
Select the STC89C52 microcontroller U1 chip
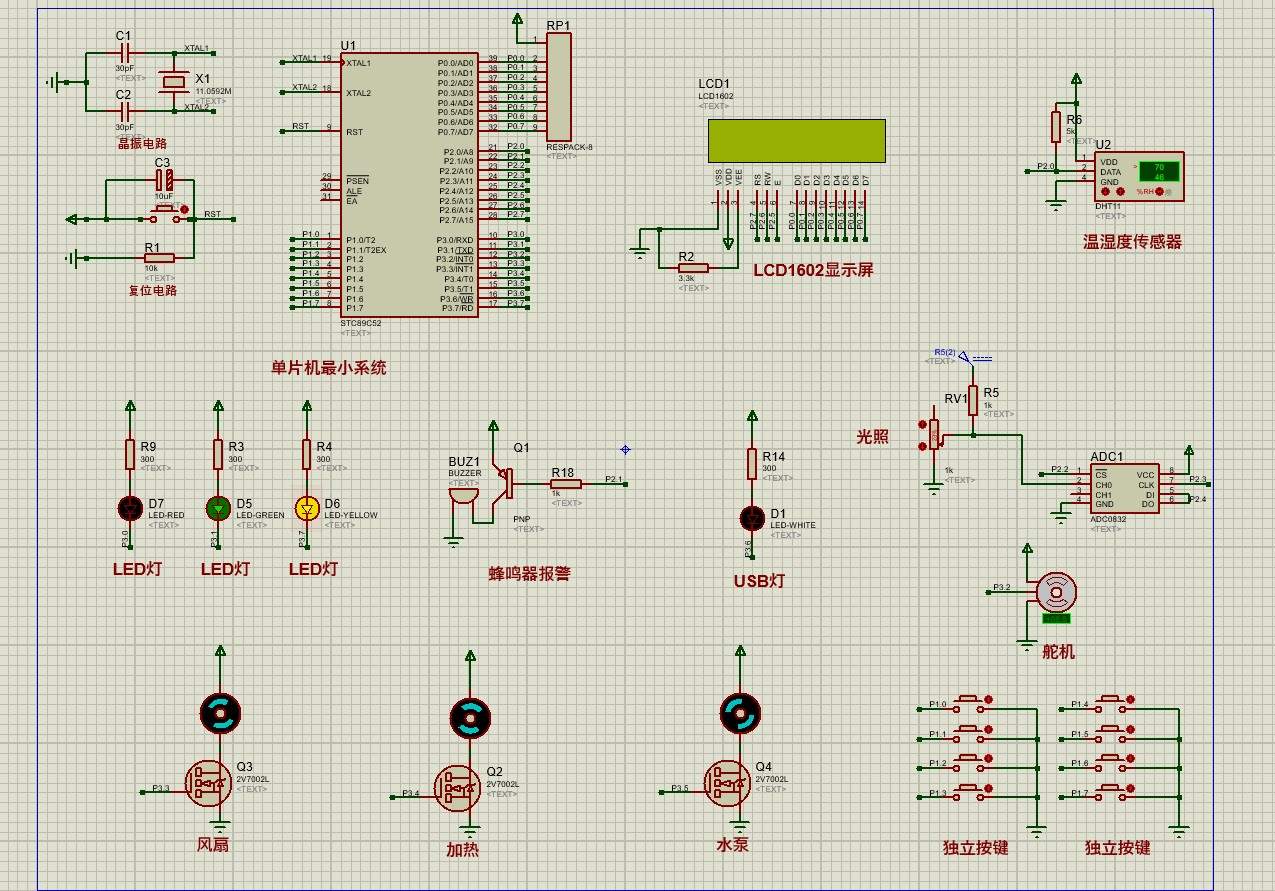click(x=409, y=184)
